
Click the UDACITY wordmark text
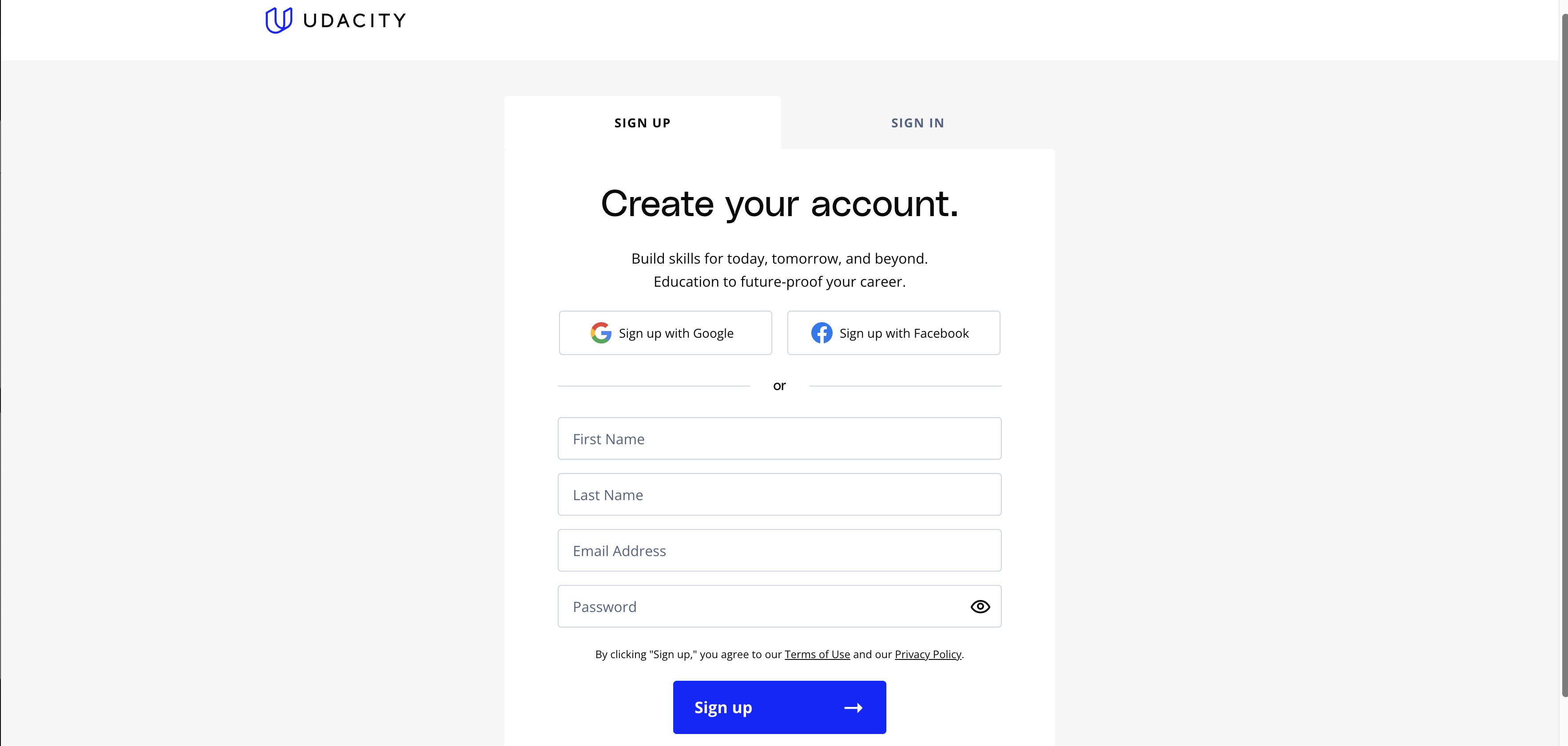(354, 21)
